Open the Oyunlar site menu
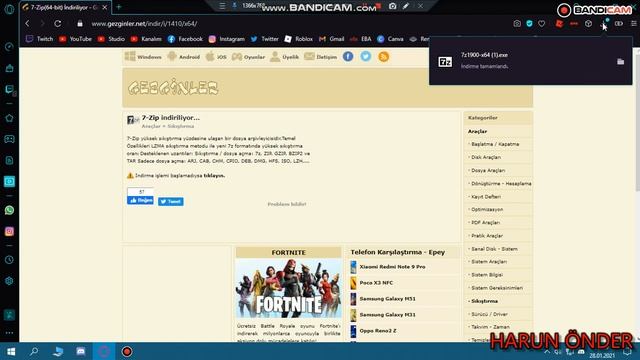The image size is (640, 360). coord(248,57)
